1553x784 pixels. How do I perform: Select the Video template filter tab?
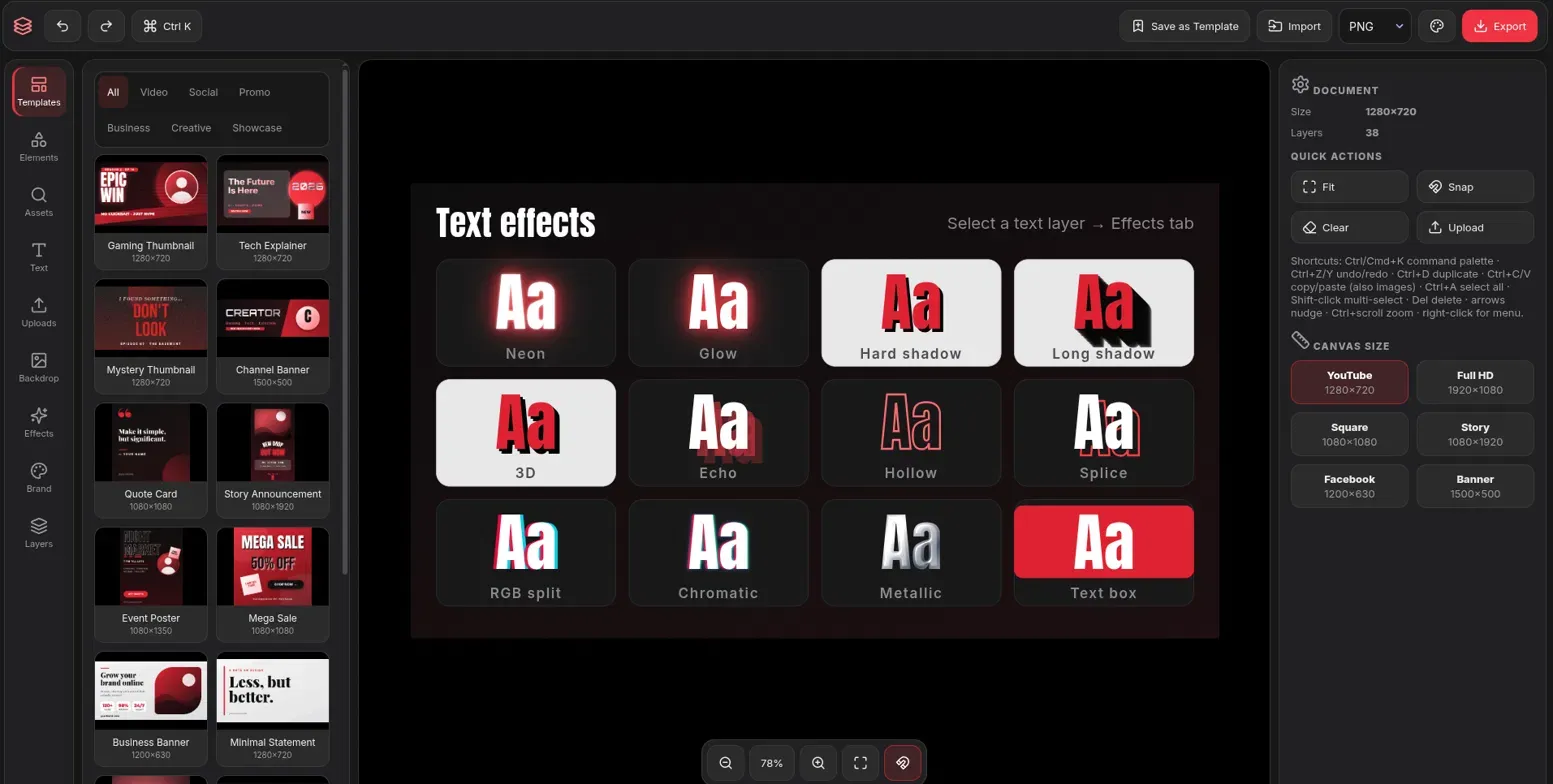click(x=154, y=92)
